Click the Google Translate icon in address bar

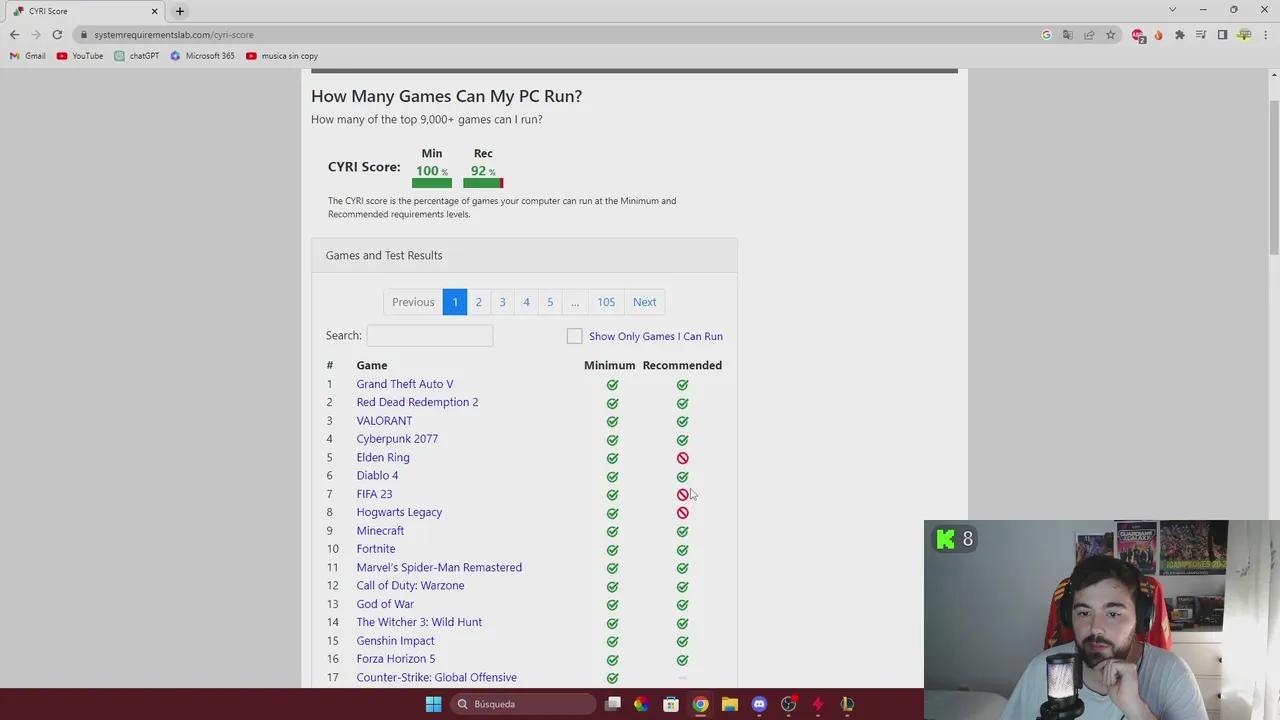[x=1067, y=35]
